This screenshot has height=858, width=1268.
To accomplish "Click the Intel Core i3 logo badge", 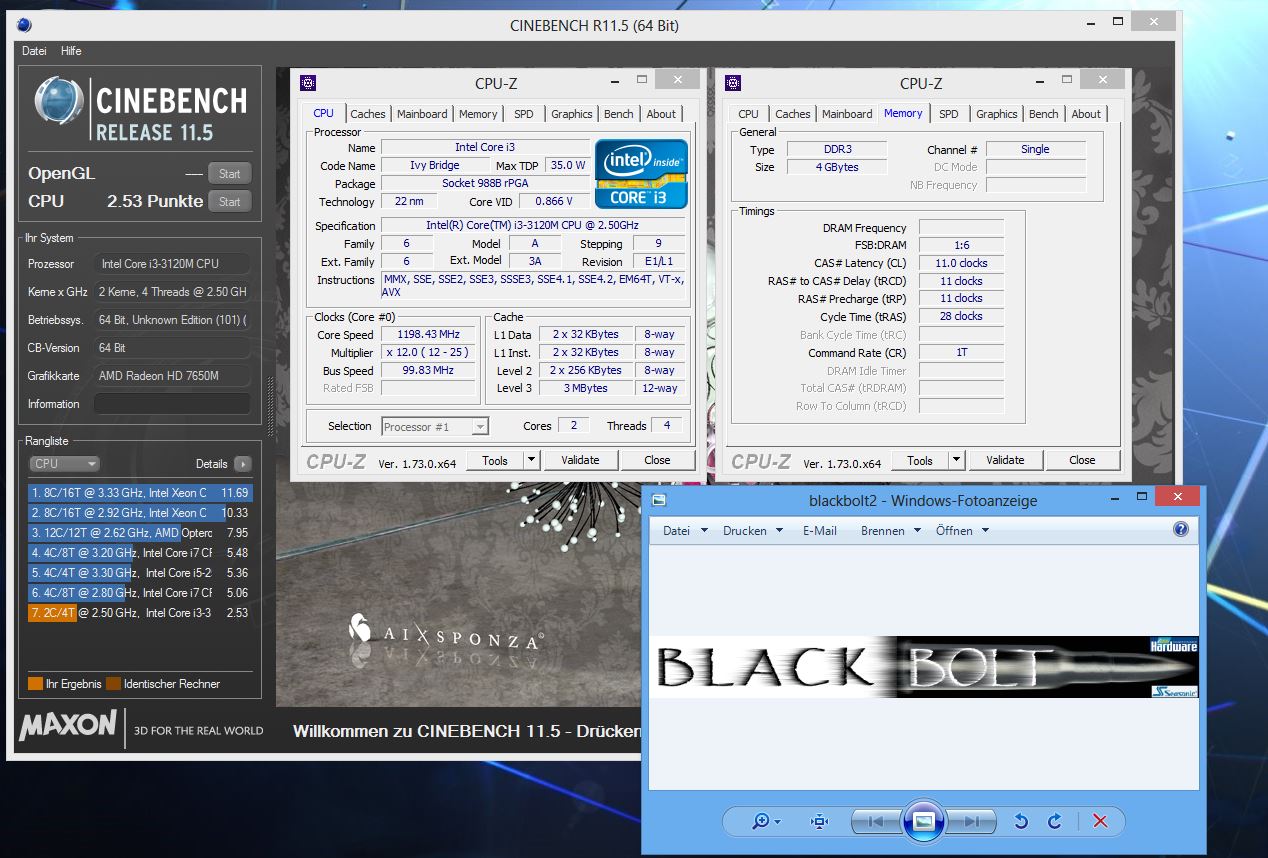I will pos(641,173).
